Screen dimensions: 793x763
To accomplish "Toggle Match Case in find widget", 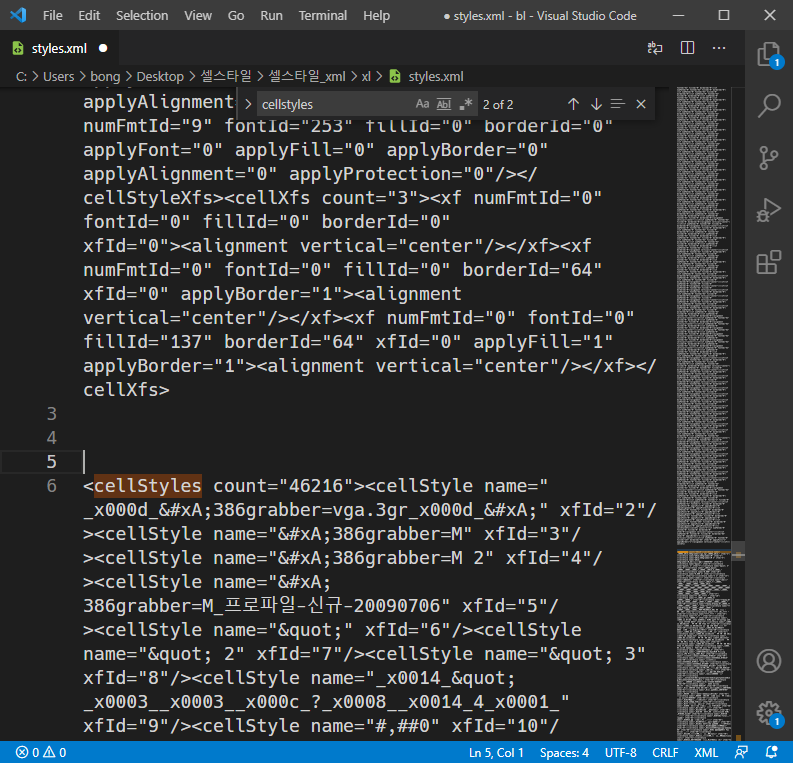I will coord(422,104).
